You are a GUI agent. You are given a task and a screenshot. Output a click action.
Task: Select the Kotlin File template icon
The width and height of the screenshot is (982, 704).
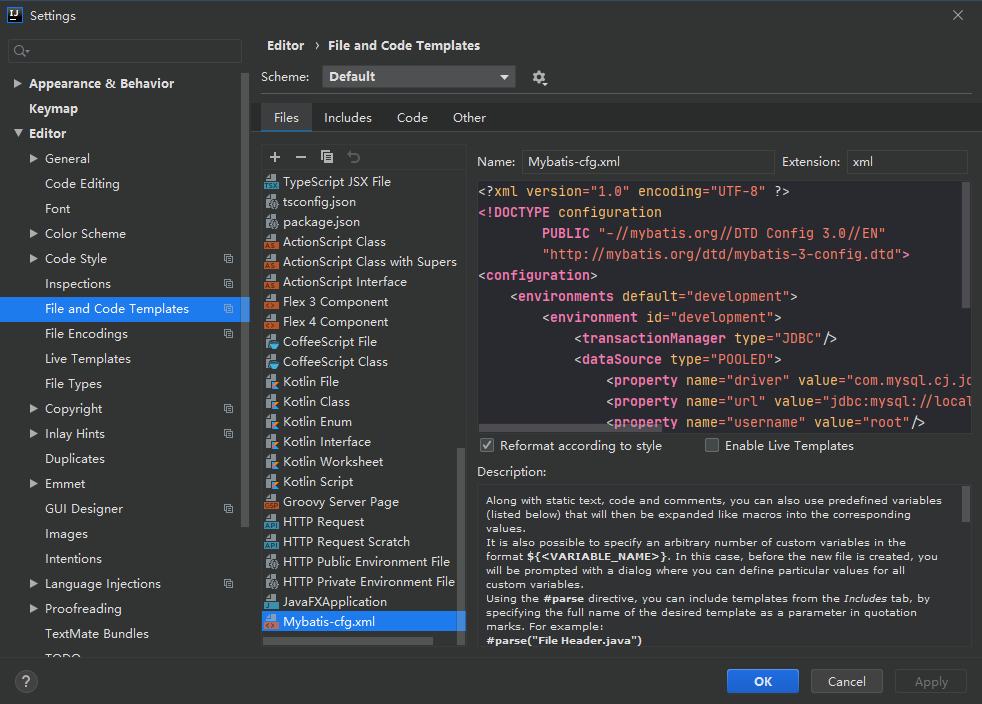coord(271,381)
